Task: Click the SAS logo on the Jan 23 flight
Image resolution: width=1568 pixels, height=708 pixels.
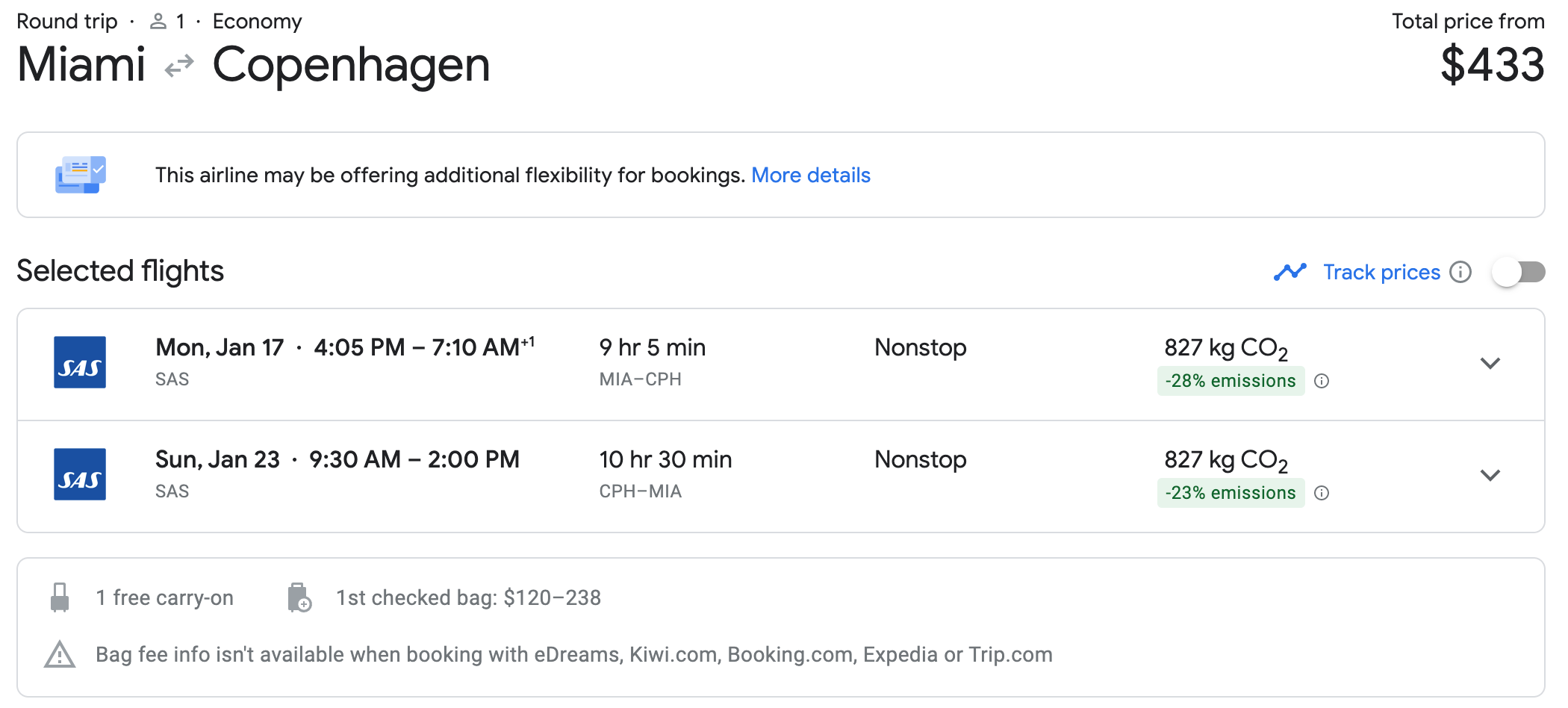Action: point(80,474)
